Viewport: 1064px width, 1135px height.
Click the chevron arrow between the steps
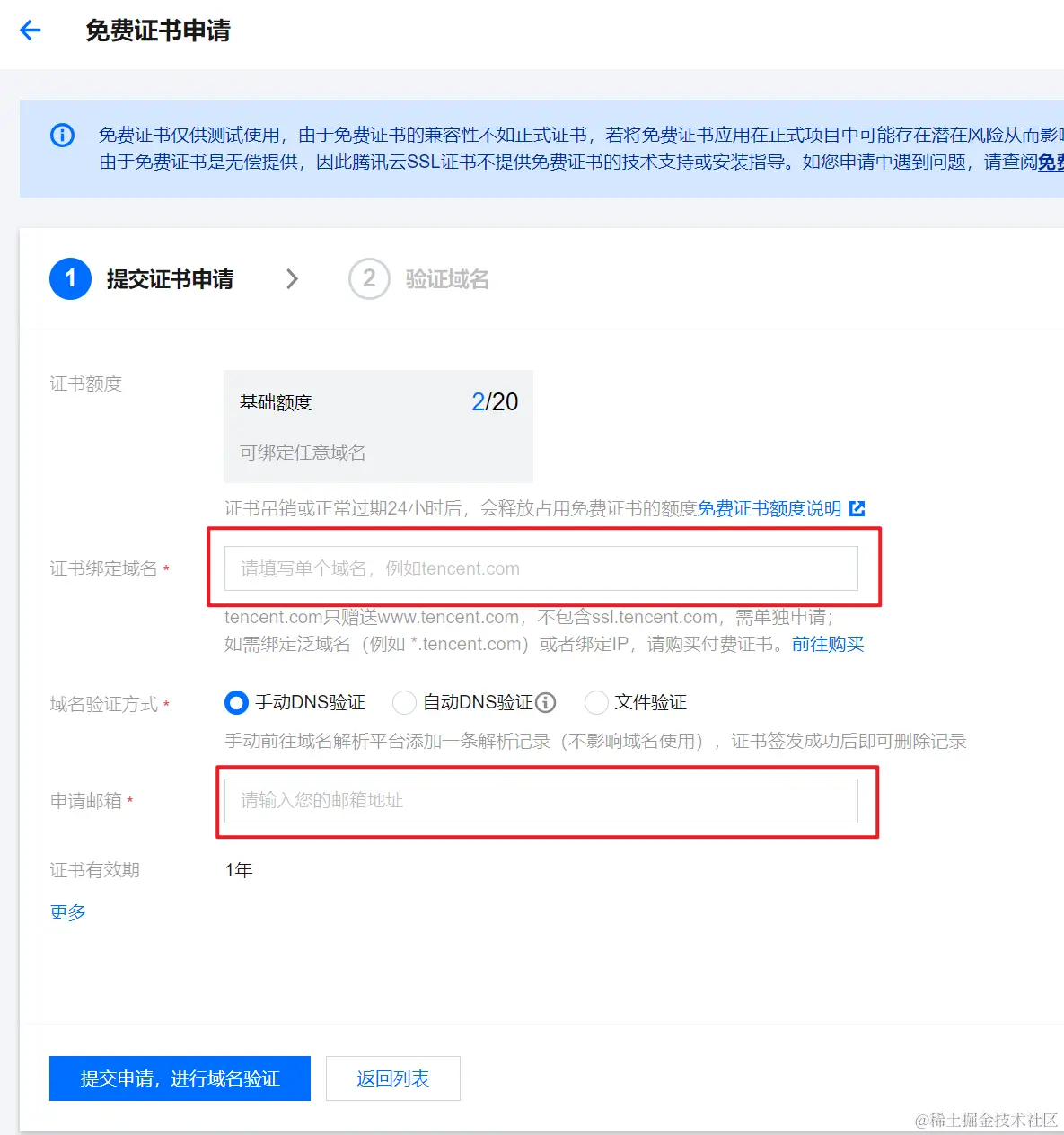pyautogui.click(x=292, y=279)
